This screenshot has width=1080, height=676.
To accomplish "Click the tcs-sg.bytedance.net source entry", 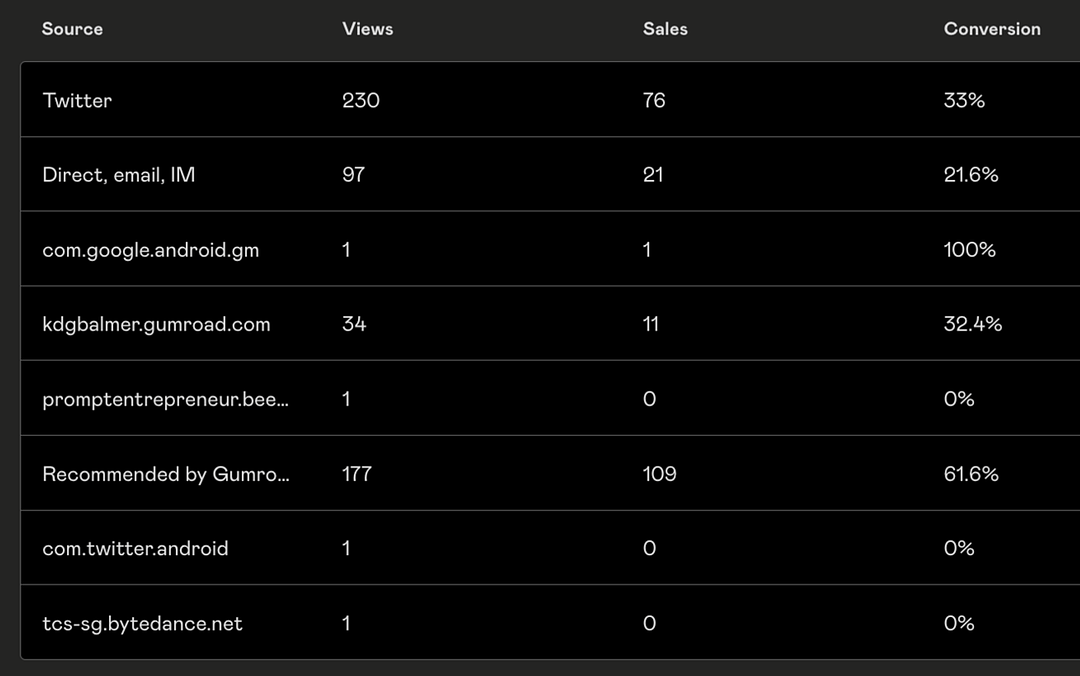I will (x=142, y=623).
